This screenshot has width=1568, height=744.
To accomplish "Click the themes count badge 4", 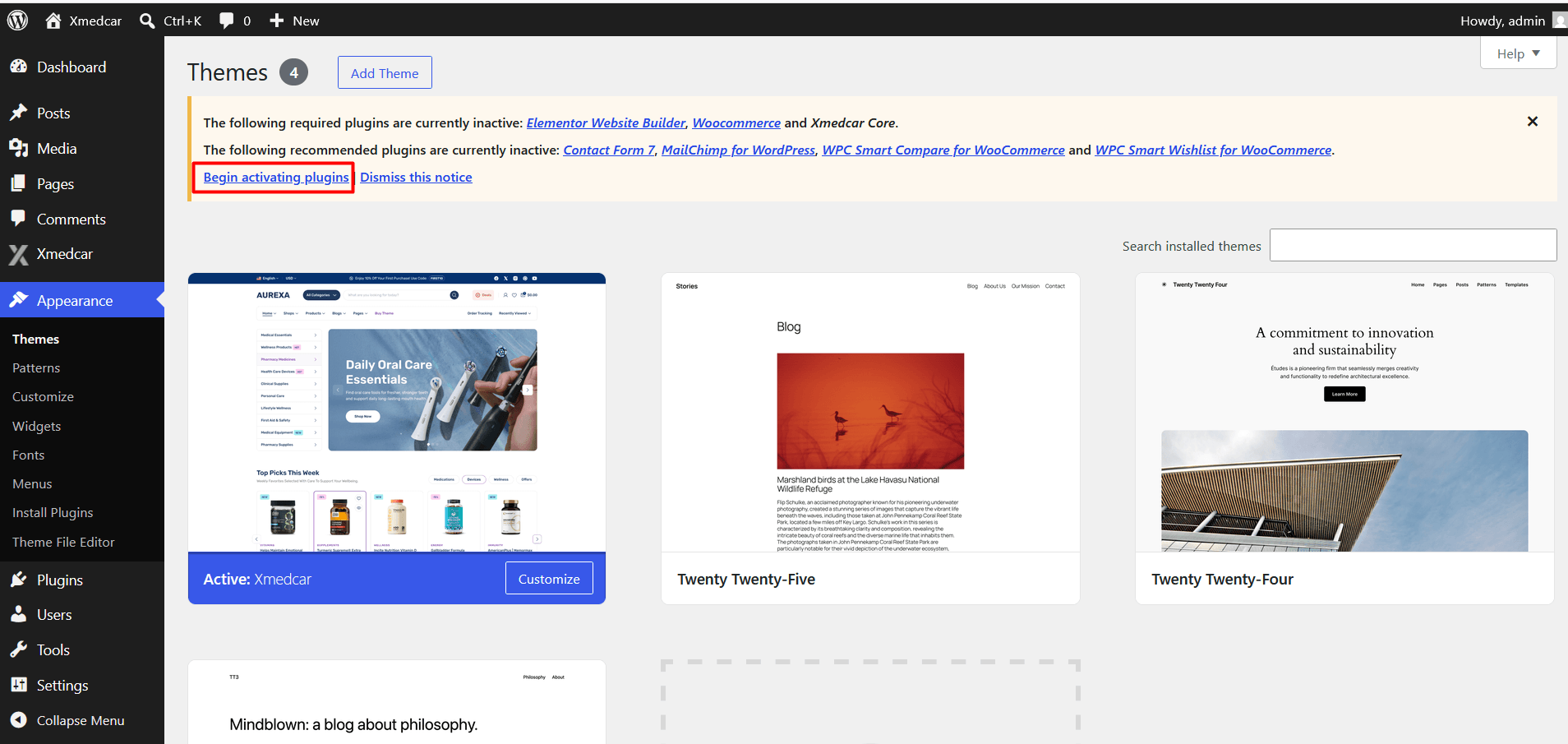I will 293,72.
